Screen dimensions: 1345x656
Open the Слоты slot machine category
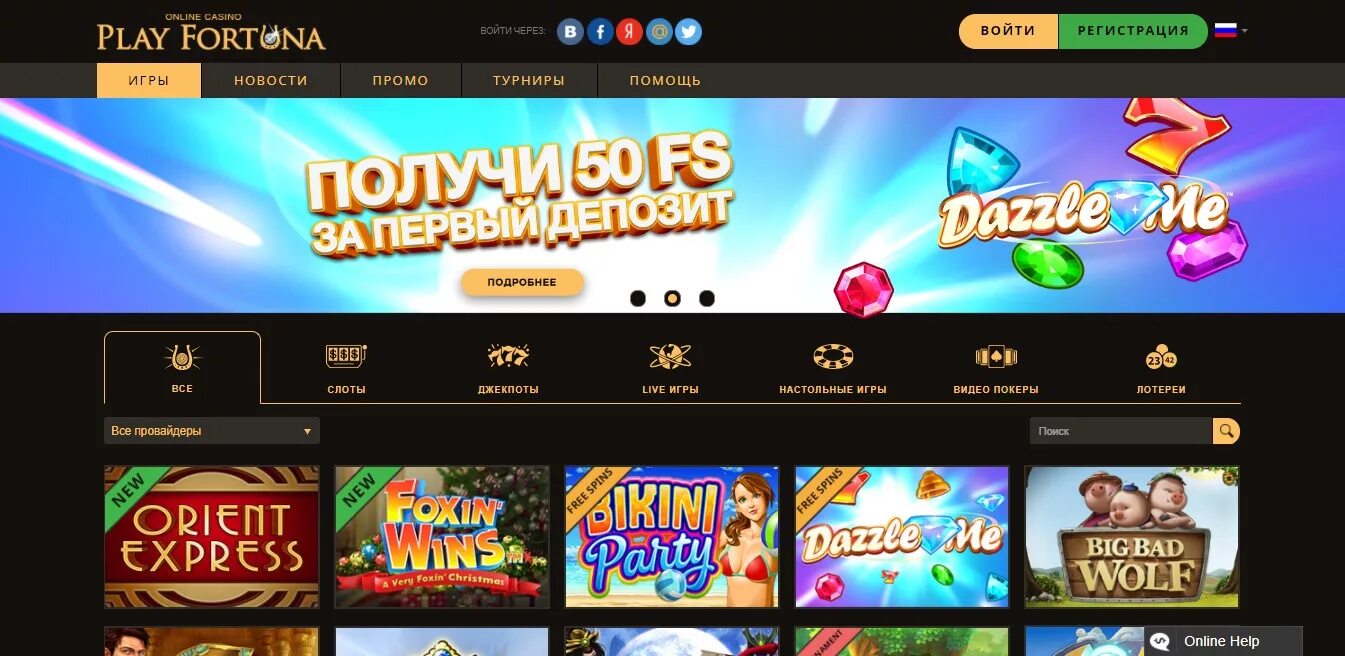(x=346, y=368)
